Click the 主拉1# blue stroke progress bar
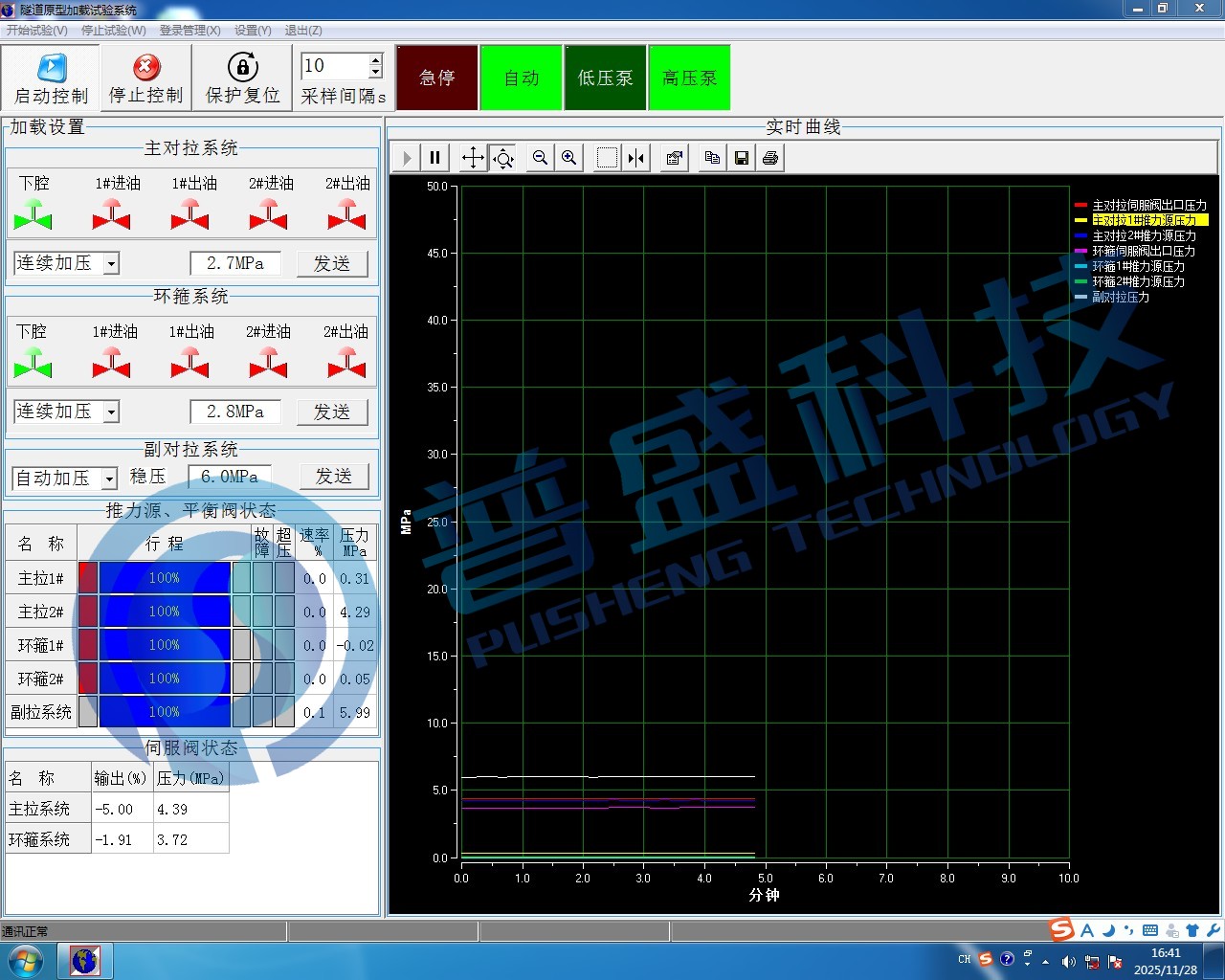Screen dimensions: 1225x980 coord(164,578)
